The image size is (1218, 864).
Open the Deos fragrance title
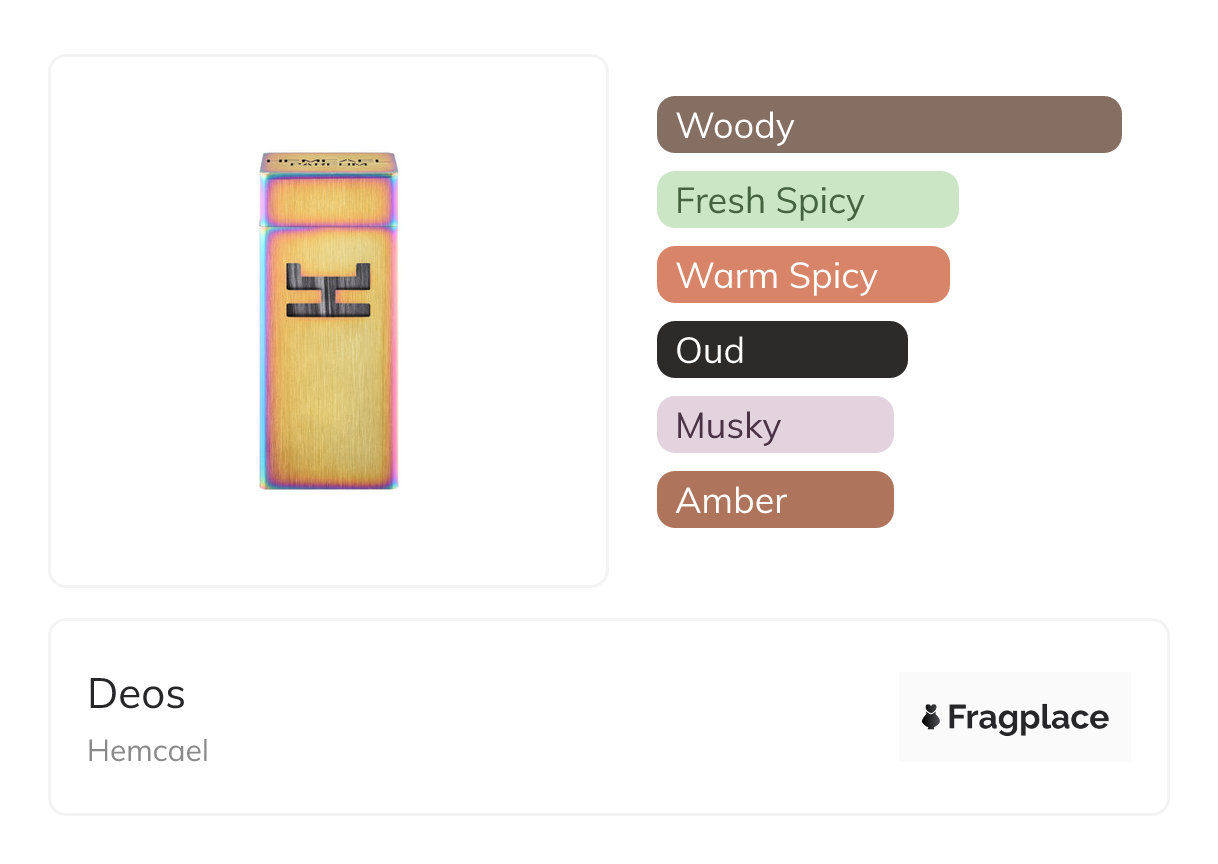137,694
